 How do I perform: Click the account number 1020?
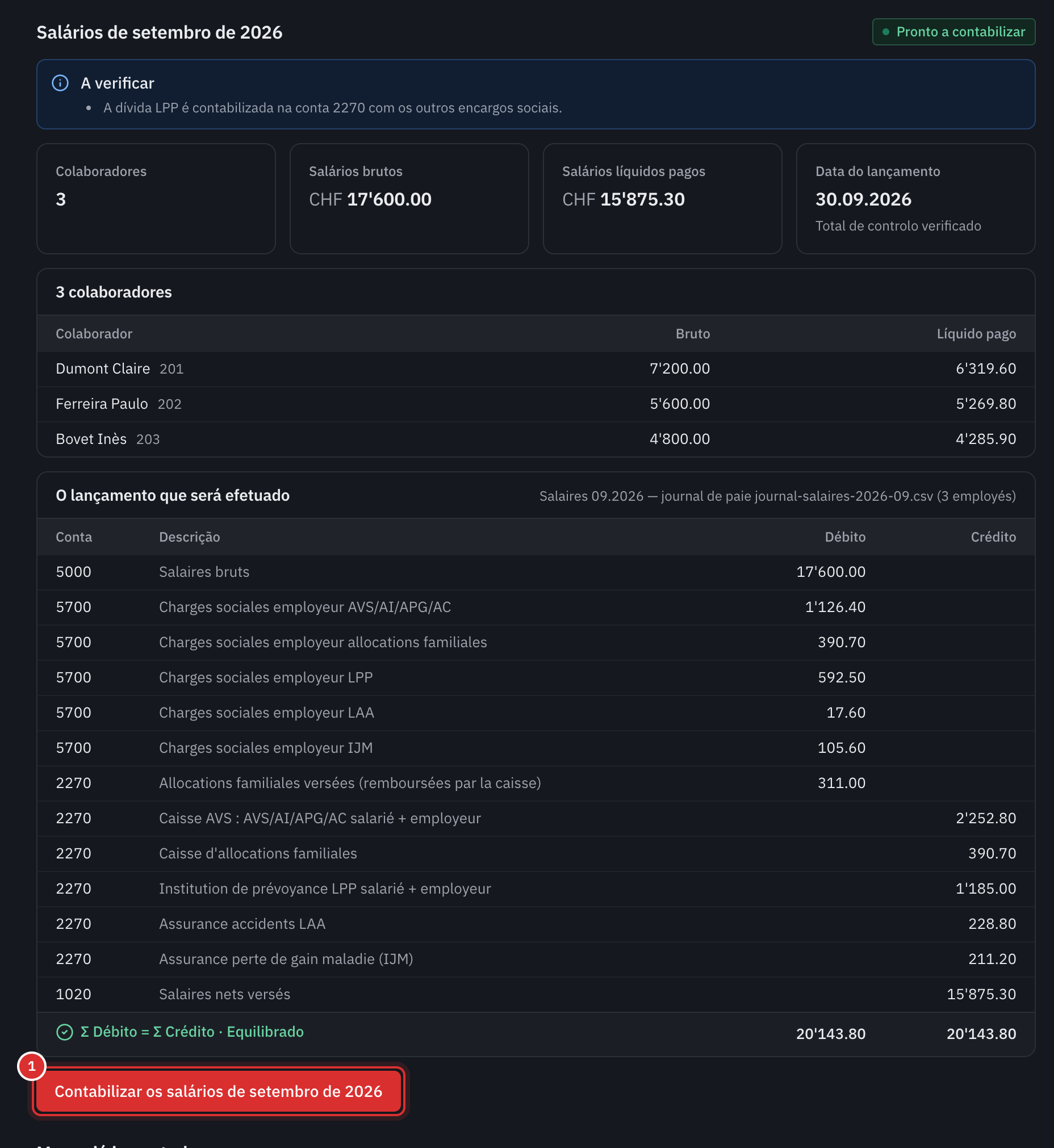(x=74, y=995)
